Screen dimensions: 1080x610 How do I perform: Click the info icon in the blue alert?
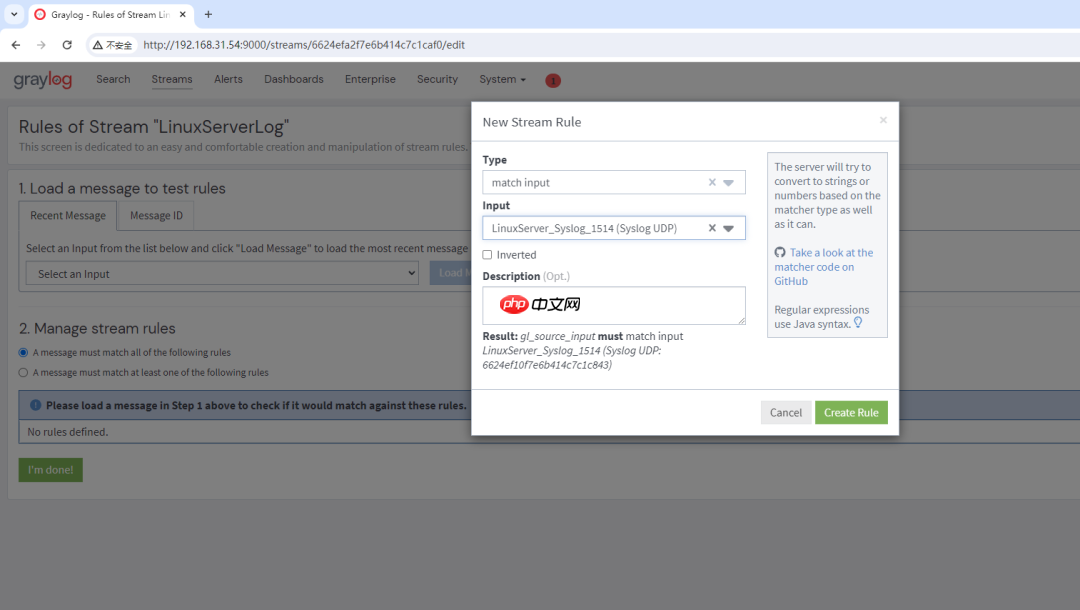35,405
